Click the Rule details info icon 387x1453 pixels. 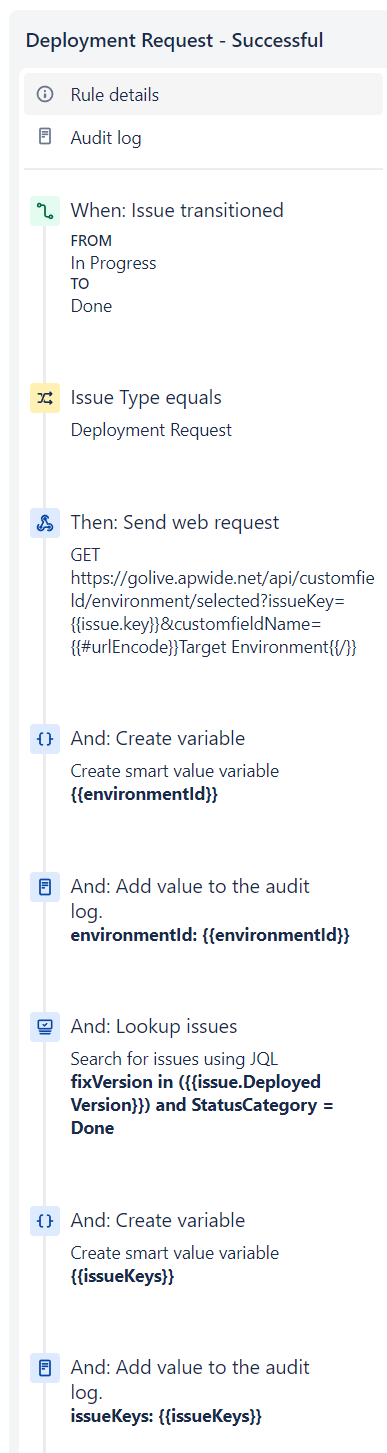pos(44,95)
